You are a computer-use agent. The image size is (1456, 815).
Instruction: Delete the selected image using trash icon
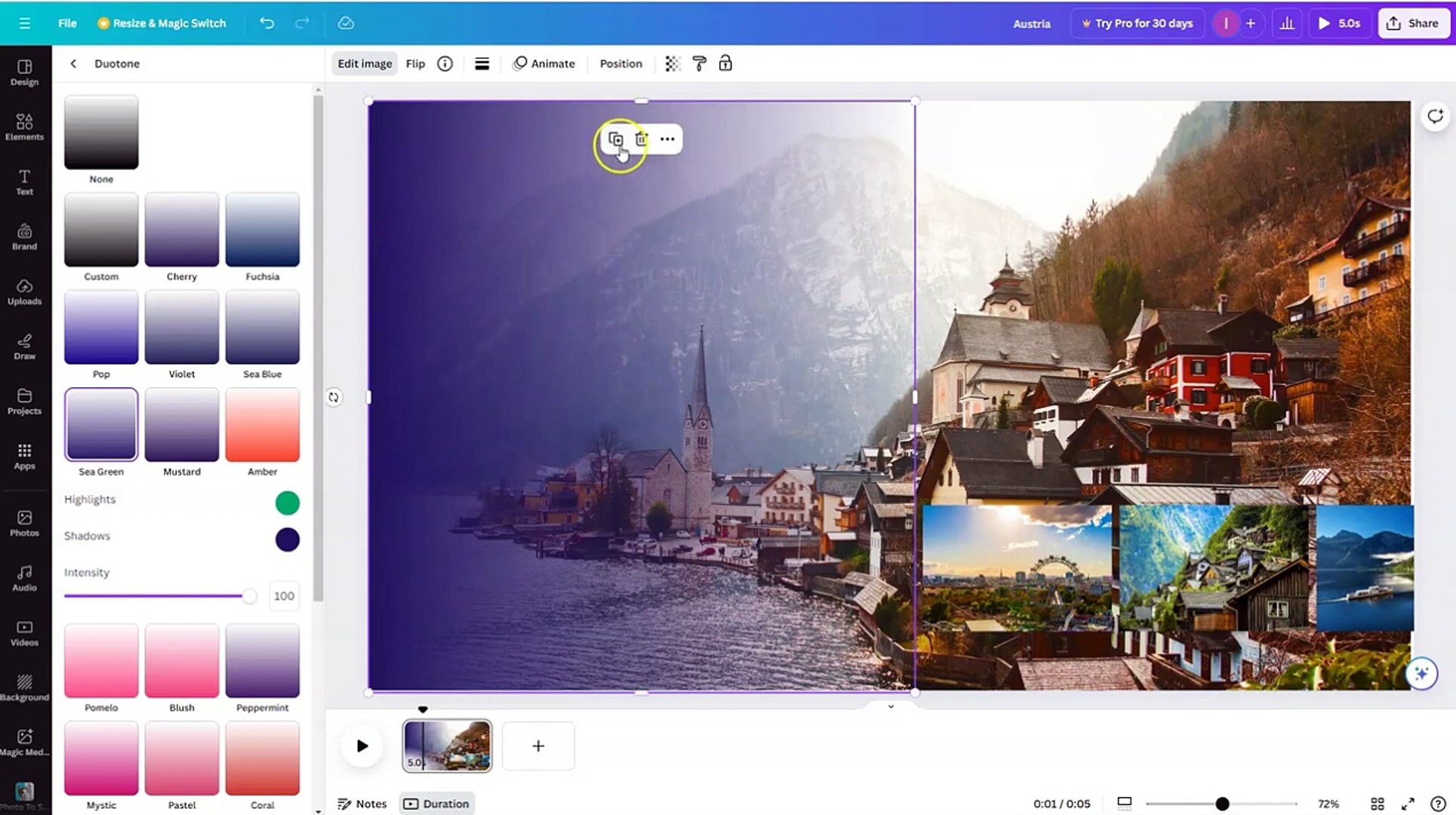[x=641, y=139]
